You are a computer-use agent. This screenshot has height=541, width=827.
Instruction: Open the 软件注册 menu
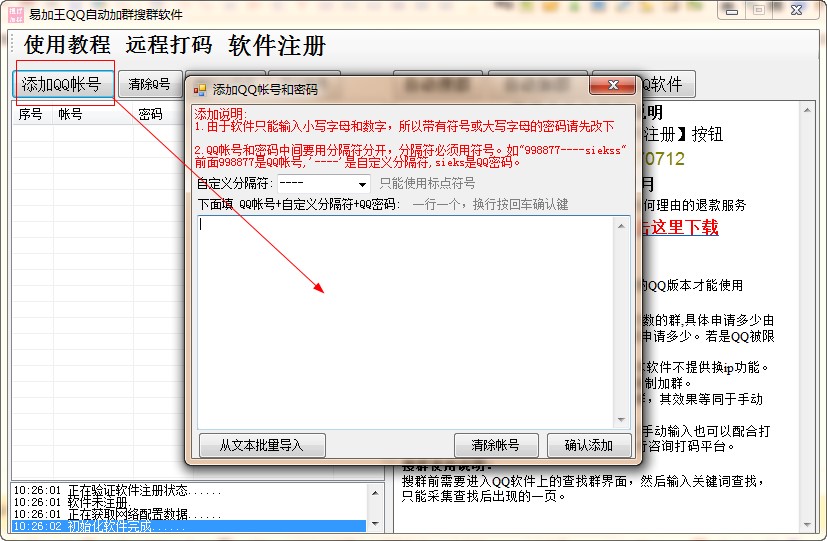(277, 45)
